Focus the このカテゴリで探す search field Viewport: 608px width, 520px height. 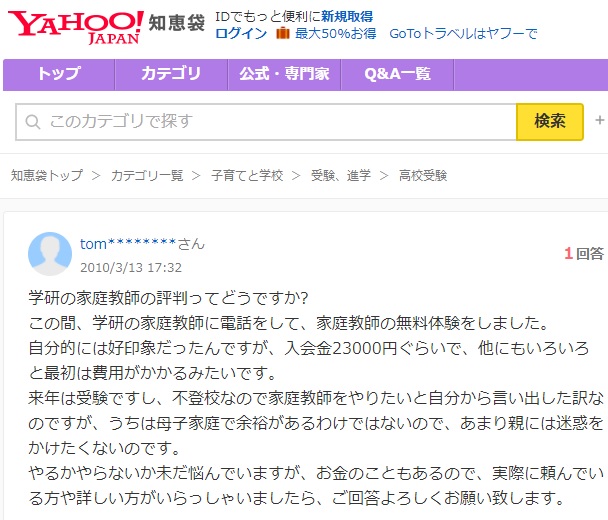[266, 122]
